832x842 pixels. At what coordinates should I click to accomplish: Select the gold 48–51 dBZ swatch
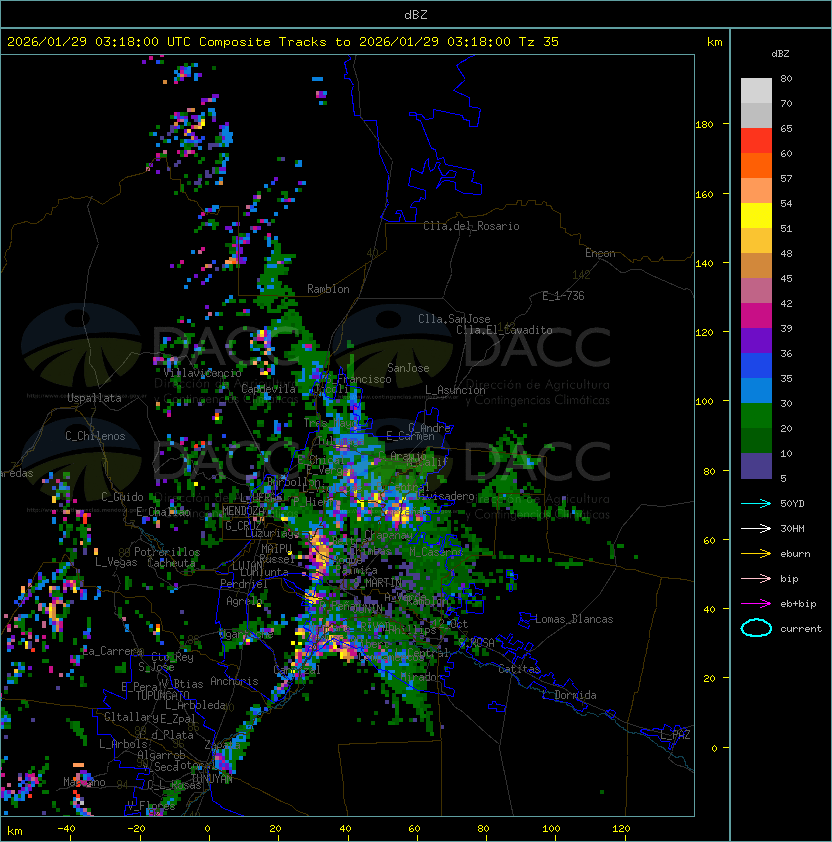coord(756,241)
